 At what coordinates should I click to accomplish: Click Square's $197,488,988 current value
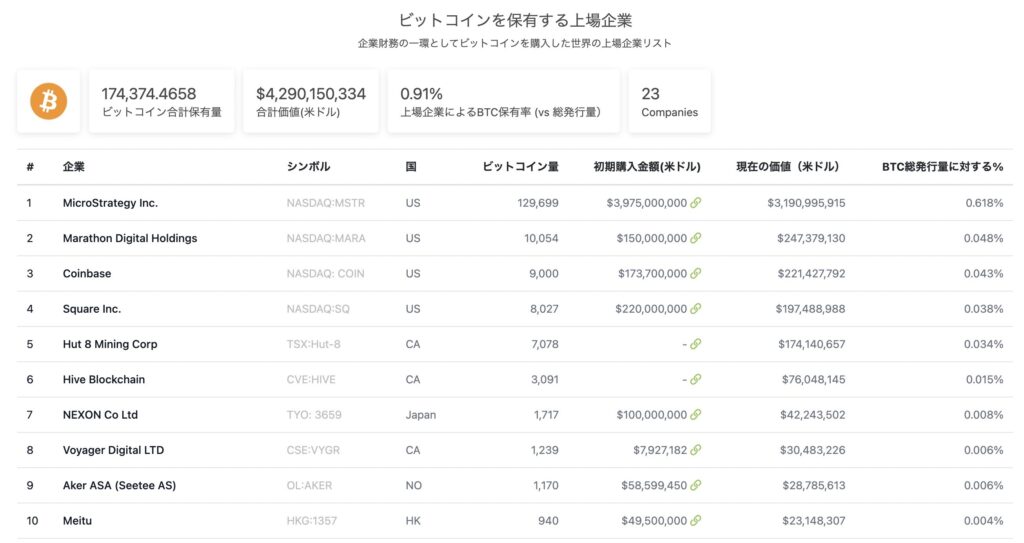pos(810,309)
